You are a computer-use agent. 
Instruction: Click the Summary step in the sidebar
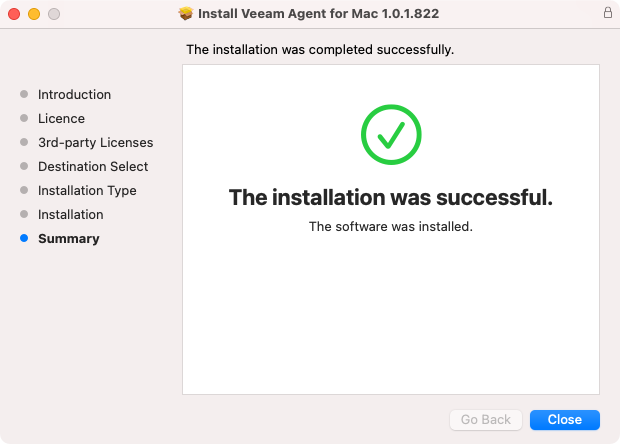pos(68,239)
